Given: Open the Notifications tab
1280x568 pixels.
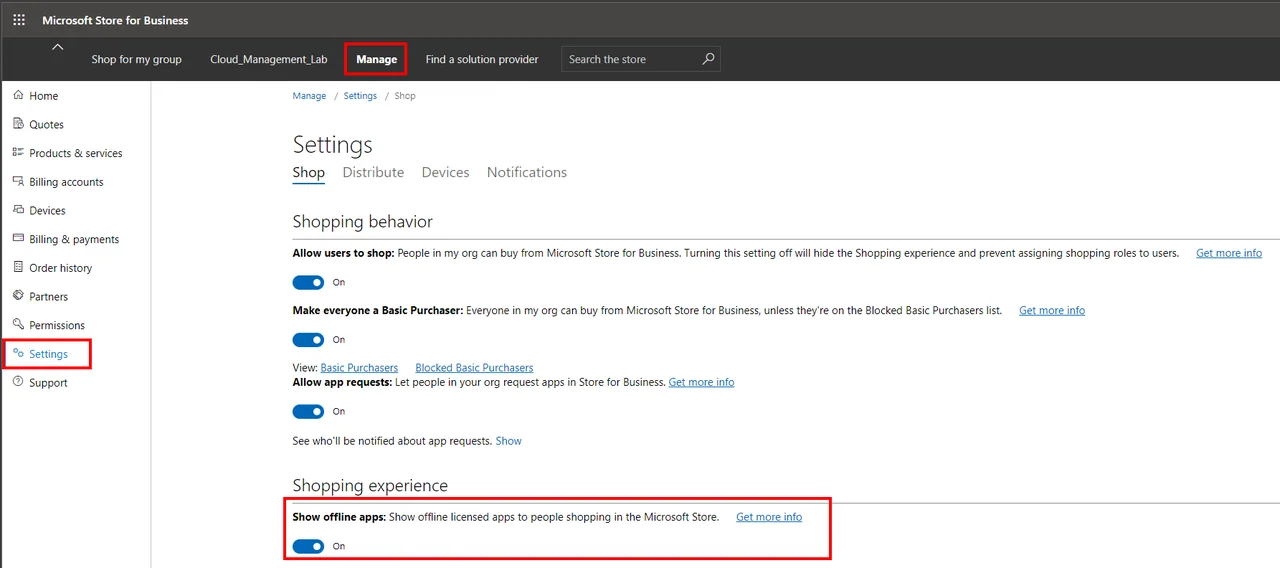Looking at the screenshot, I should [527, 172].
